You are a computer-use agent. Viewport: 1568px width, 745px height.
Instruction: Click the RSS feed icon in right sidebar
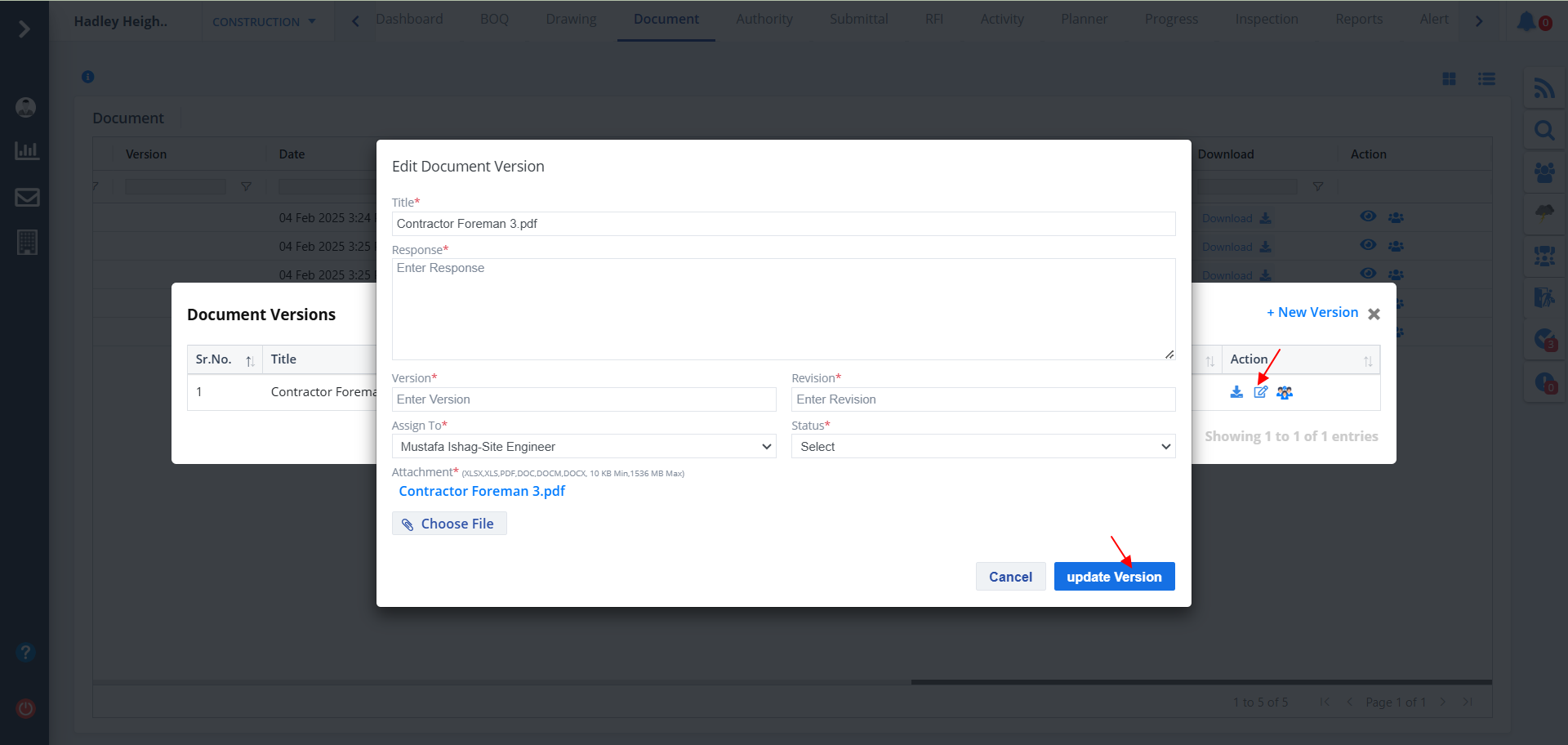pos(1543,88)
